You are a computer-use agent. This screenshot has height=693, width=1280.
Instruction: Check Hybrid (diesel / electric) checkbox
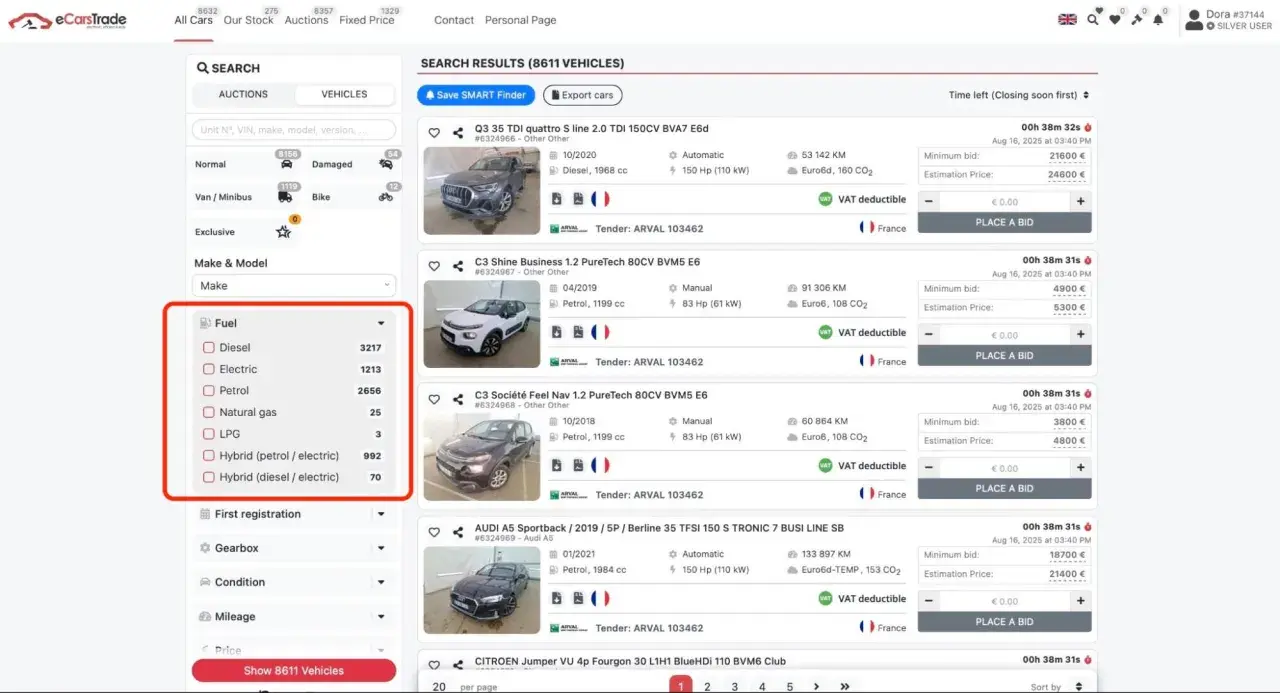pos(209,477)
